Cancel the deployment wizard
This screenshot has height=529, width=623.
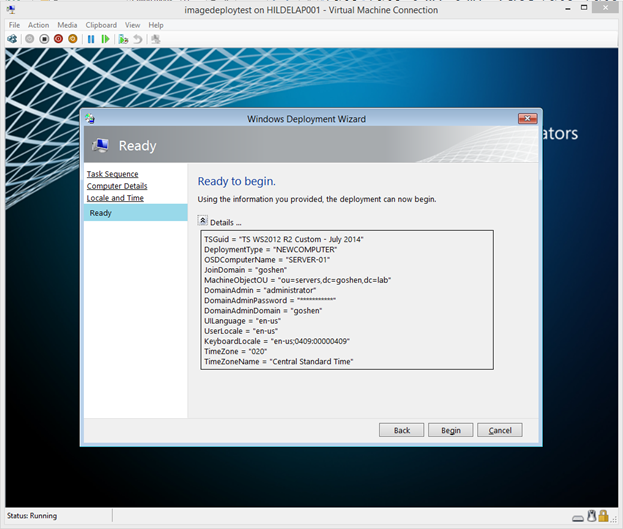500,430
